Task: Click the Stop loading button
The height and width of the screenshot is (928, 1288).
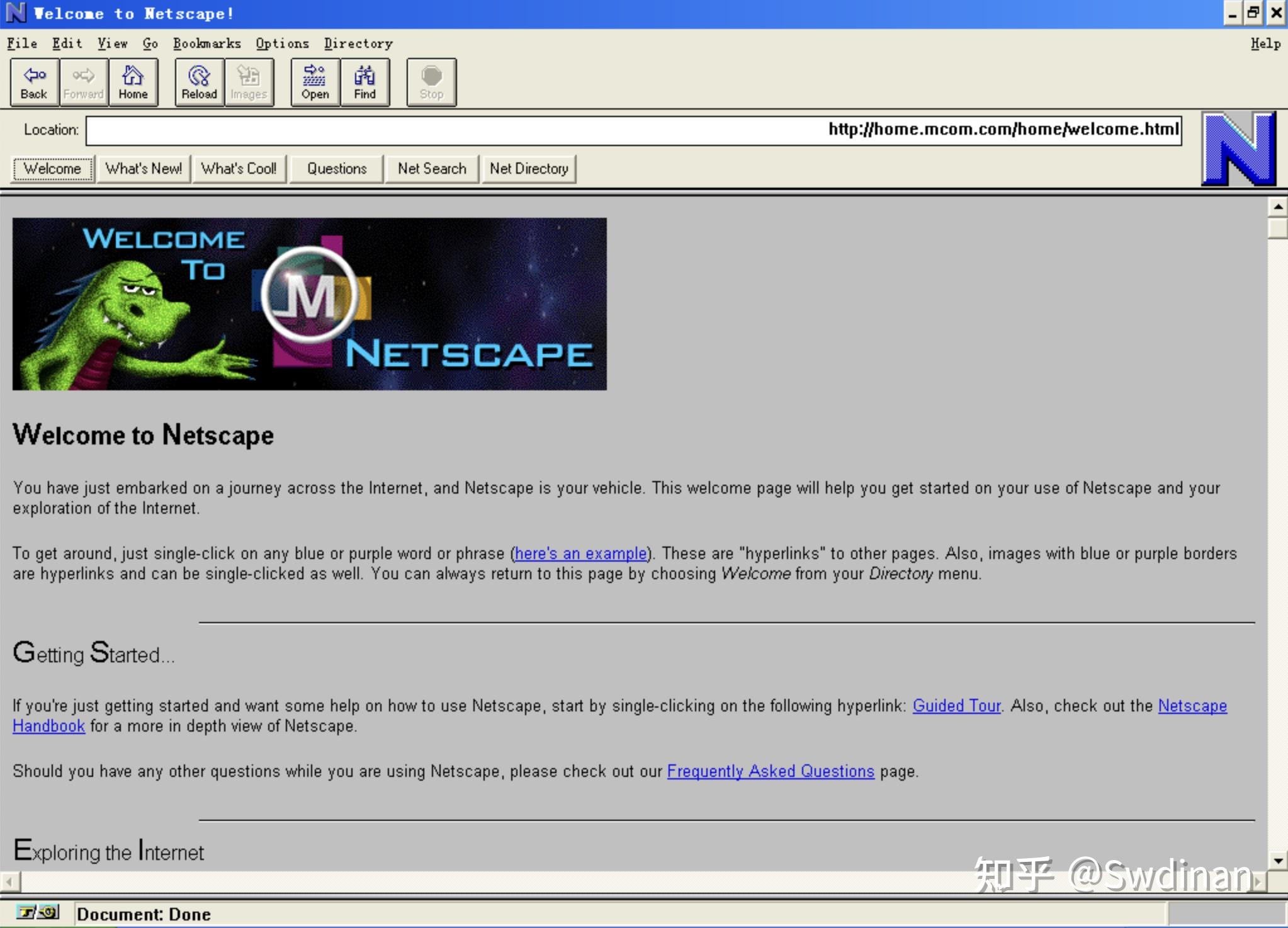Action: coord(431,82)
